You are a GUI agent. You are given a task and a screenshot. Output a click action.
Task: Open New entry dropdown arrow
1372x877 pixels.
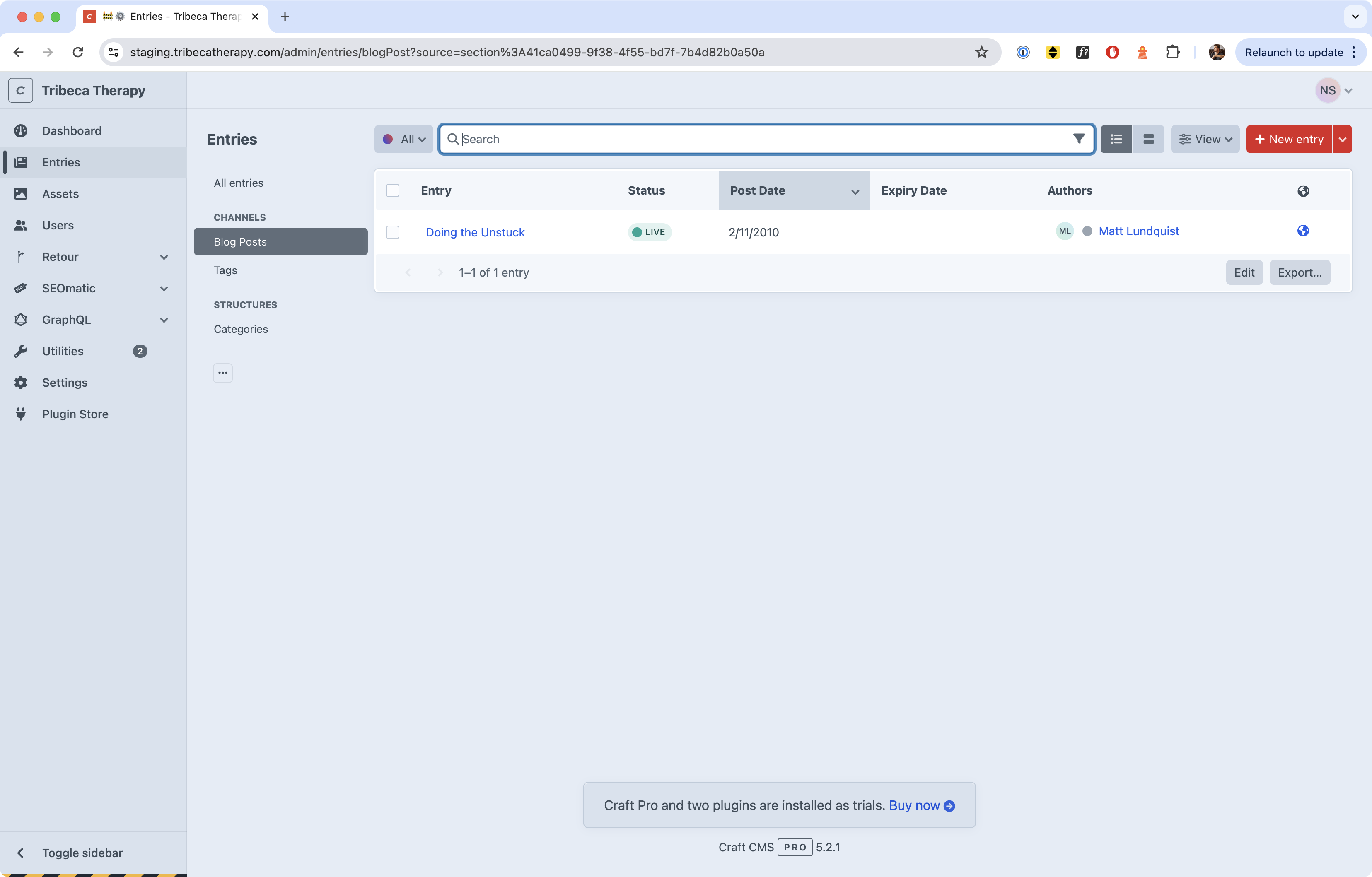[1342, 139]
